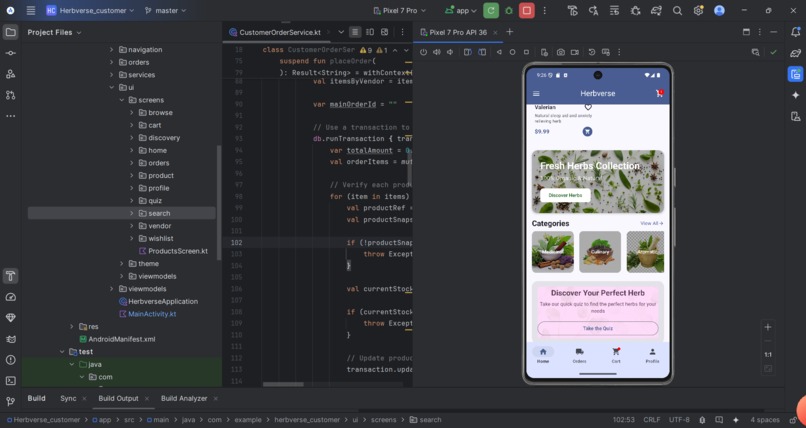
Task: Switch to Build Analyzer tab
Action: 184,399
